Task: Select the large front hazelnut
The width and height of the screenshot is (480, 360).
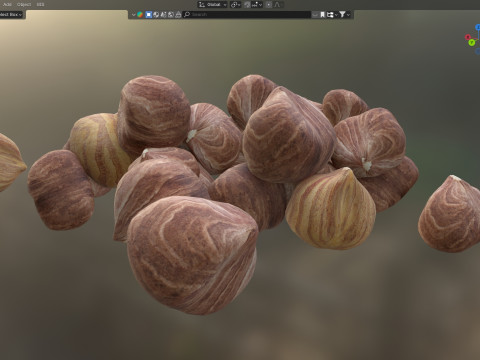Action: point(192,255)
